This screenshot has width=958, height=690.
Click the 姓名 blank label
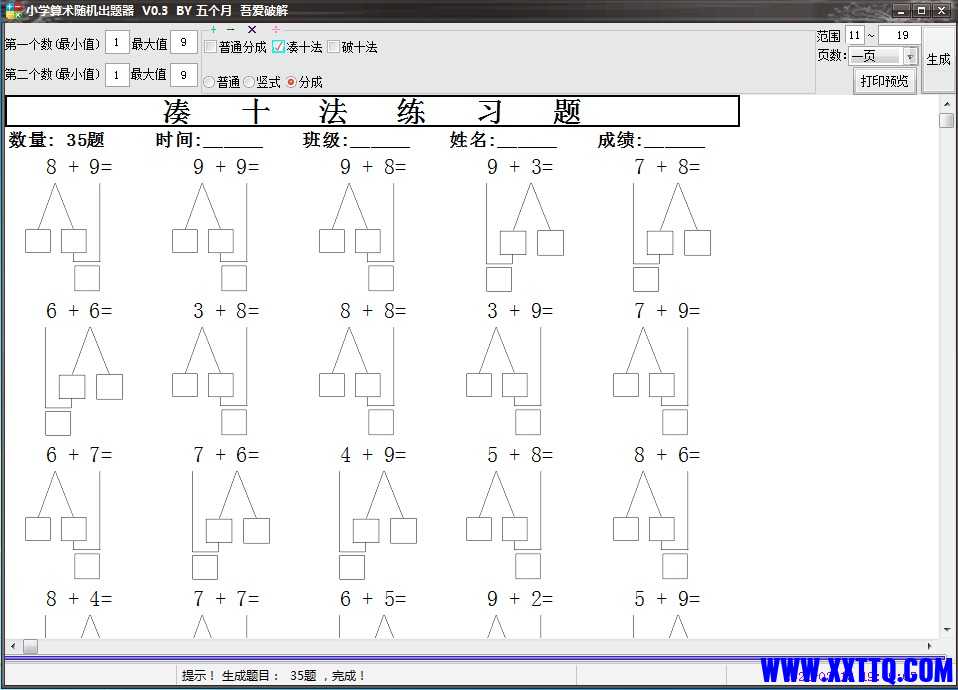503,140
